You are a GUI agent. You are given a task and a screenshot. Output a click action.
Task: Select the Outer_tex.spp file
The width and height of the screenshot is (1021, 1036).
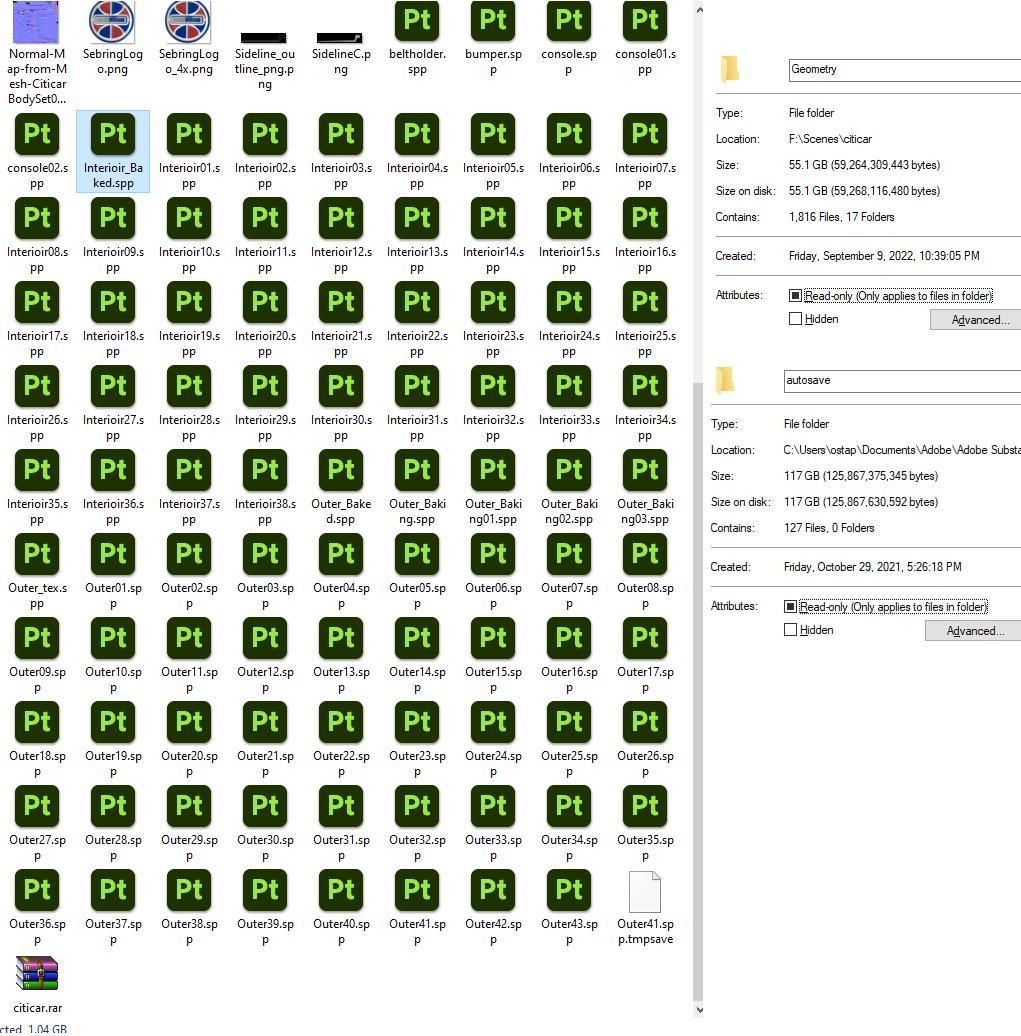point(37,571)
